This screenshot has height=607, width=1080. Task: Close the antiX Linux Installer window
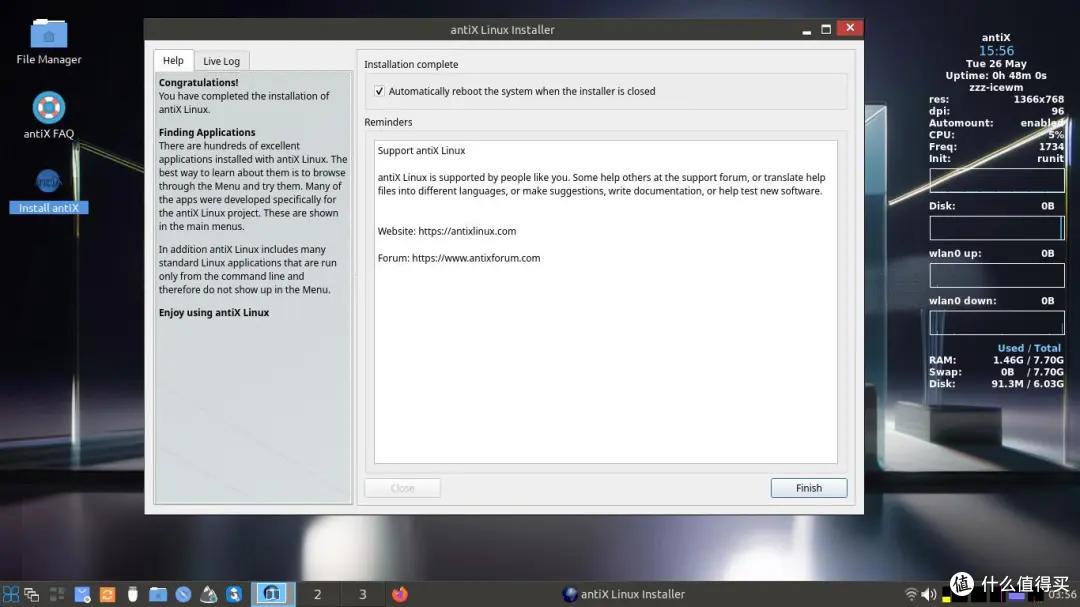point(850,28)
